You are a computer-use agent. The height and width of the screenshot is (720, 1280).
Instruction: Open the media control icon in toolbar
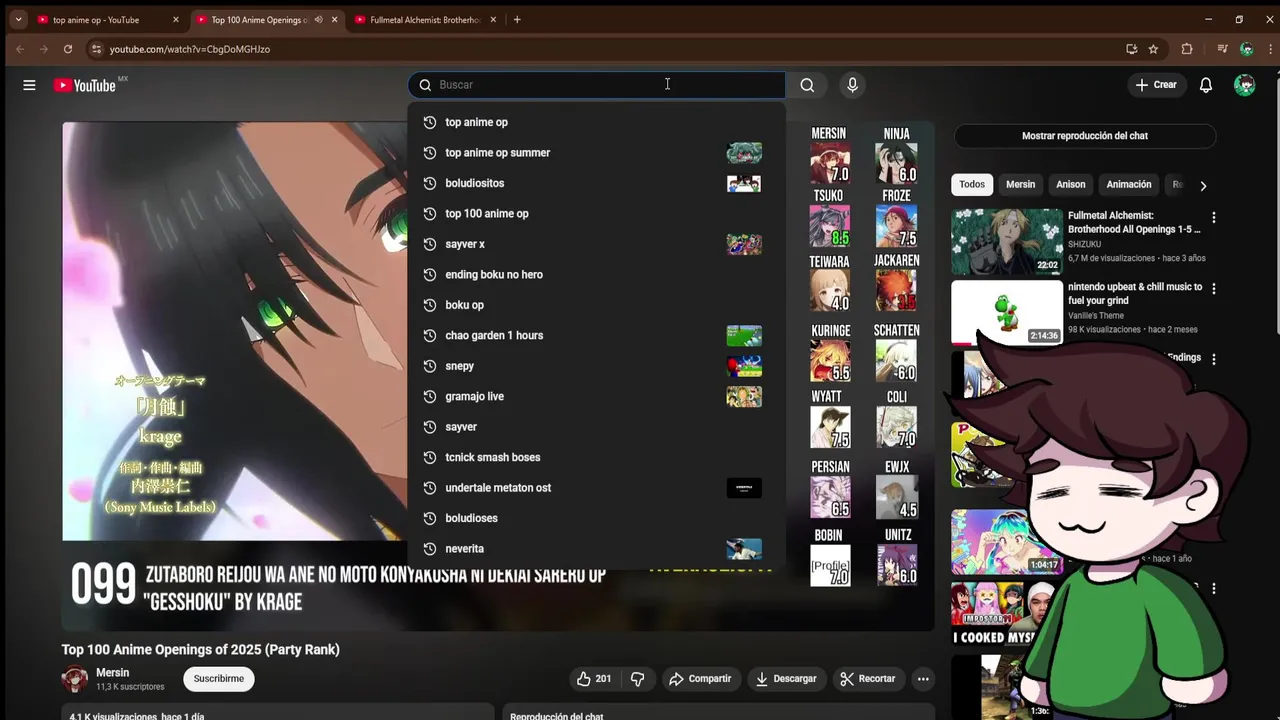point(1222,49)
